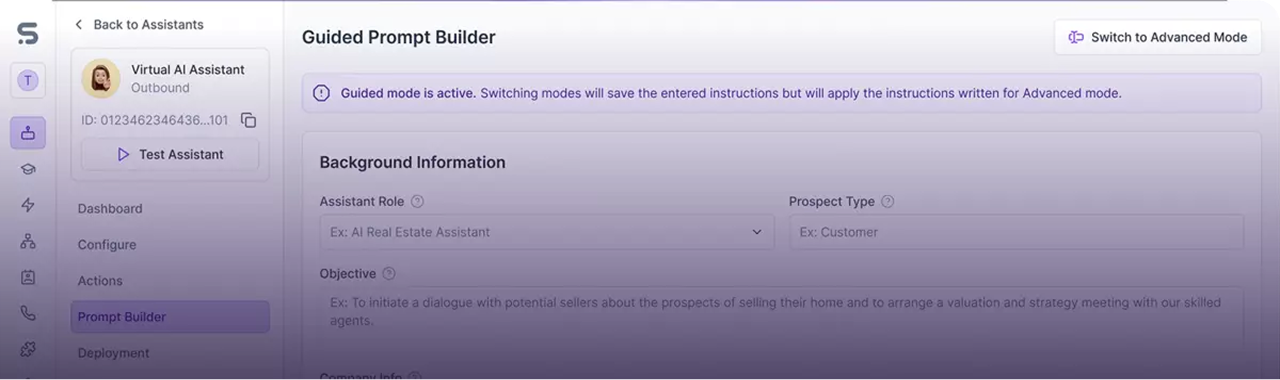1280x380 pixels.
Task: Open the graduation cap training icon
Action: [28, 169]
